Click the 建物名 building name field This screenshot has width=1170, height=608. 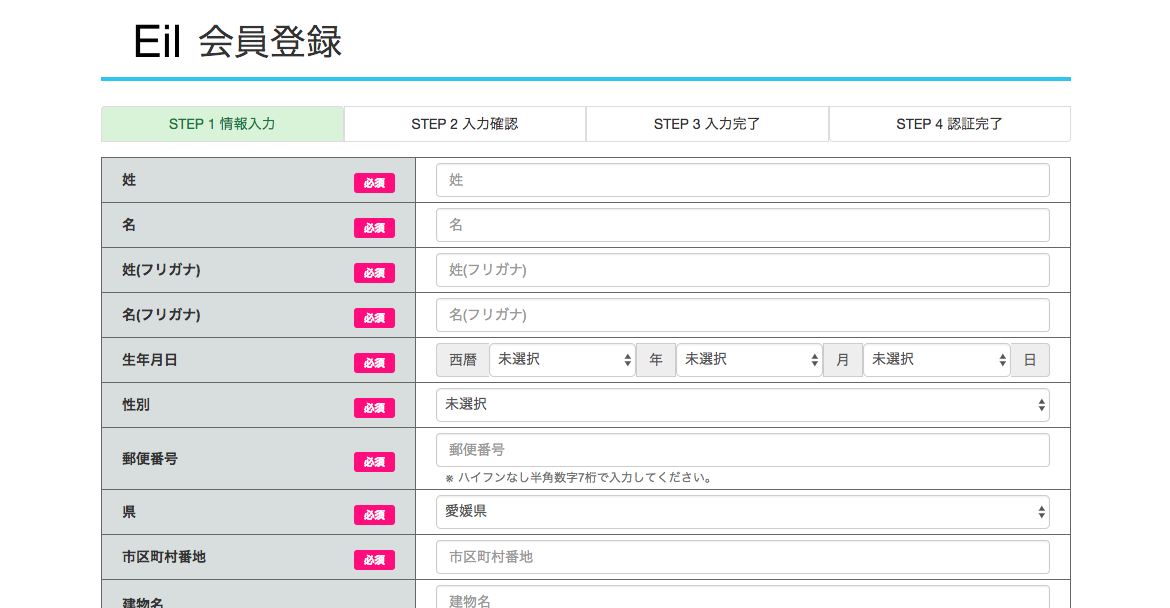click(742, 597)
